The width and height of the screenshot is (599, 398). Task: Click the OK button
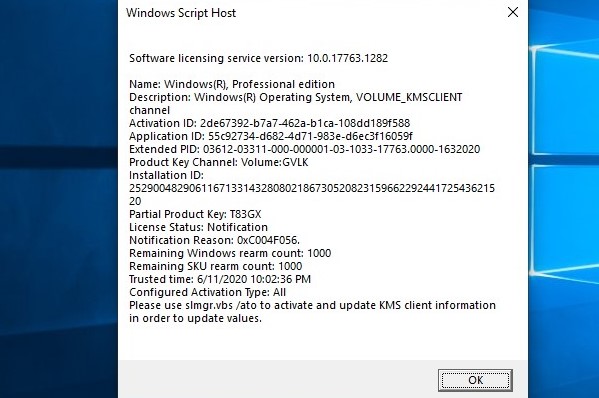475,380
